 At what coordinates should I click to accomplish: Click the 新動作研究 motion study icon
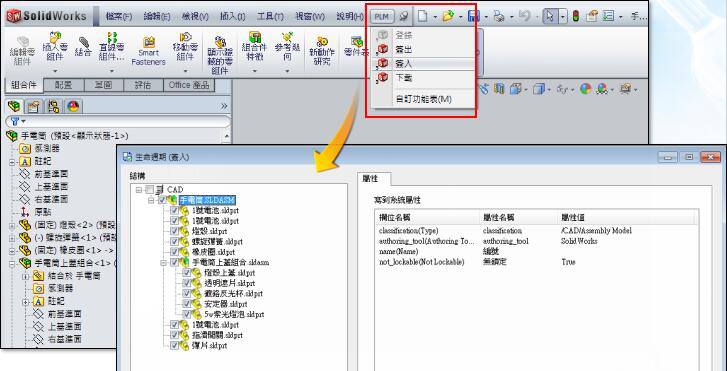pos(322,51)
